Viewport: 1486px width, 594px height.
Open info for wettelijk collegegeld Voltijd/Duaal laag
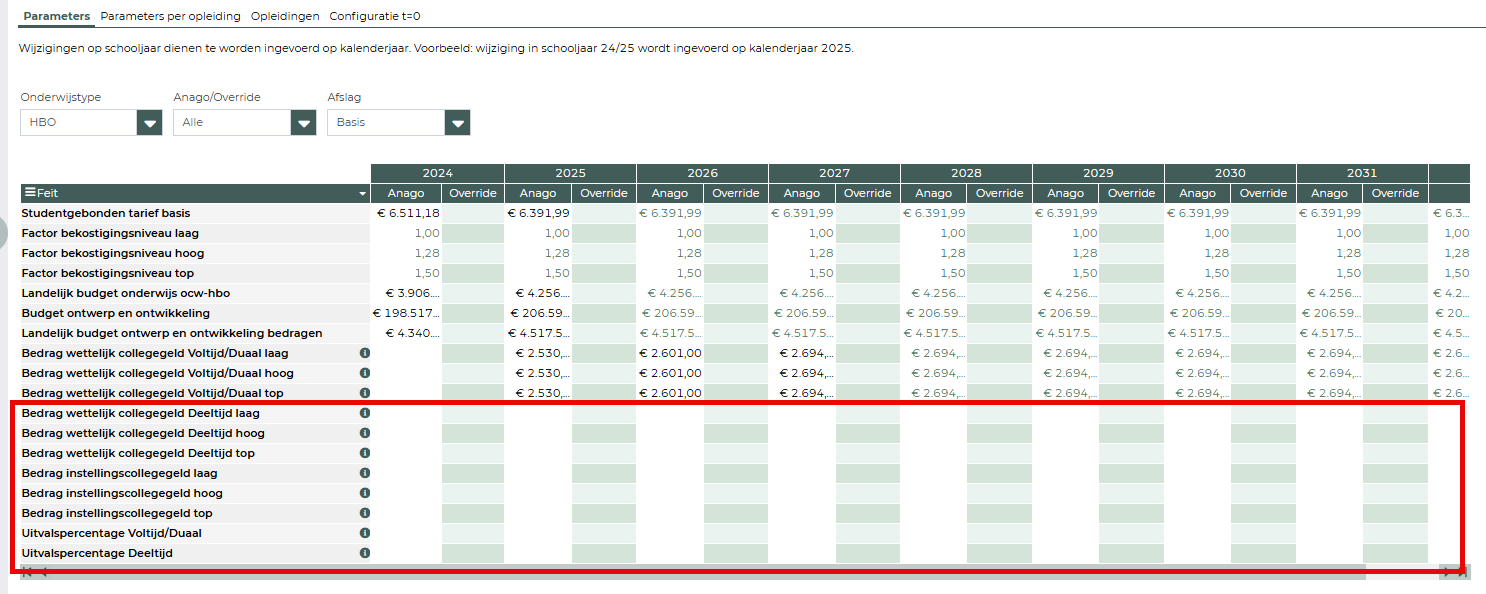coord(365,353)
